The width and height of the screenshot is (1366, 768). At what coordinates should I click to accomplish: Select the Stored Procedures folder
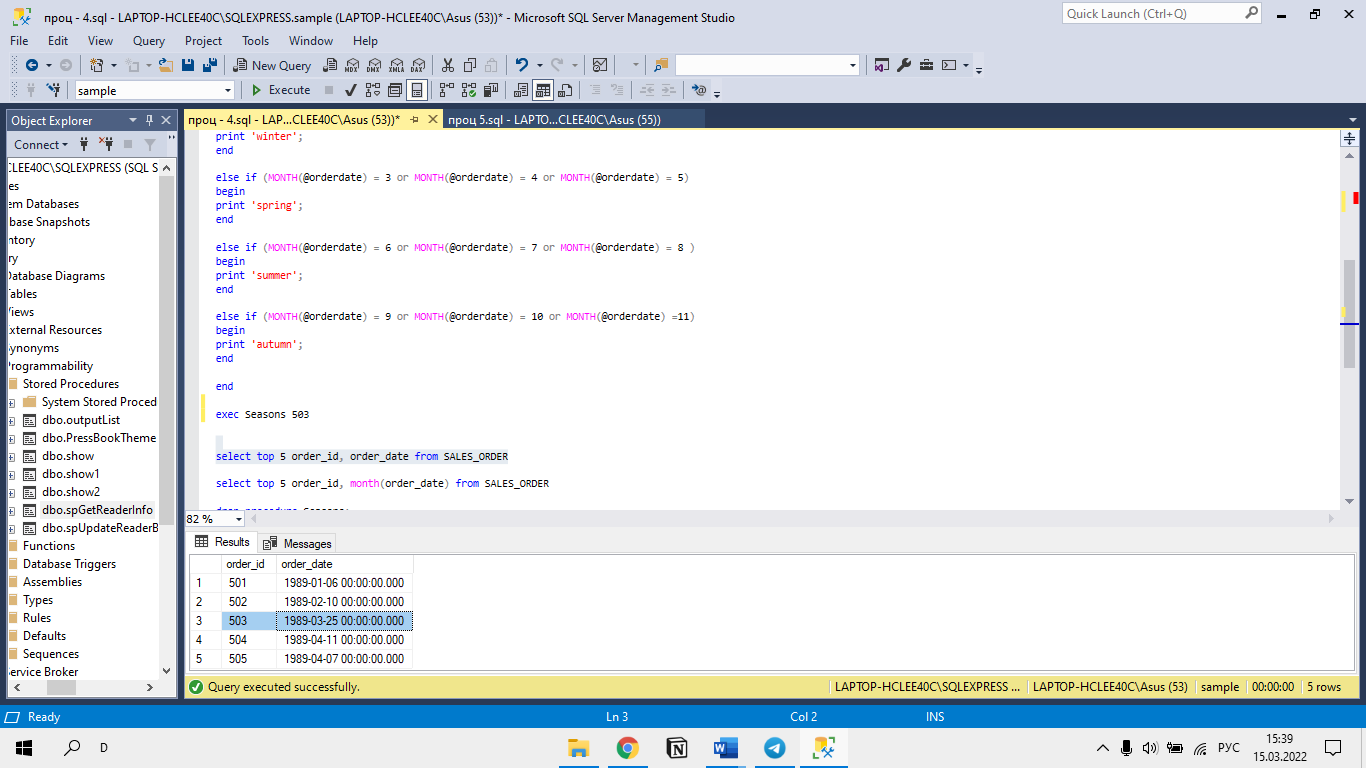70,384
